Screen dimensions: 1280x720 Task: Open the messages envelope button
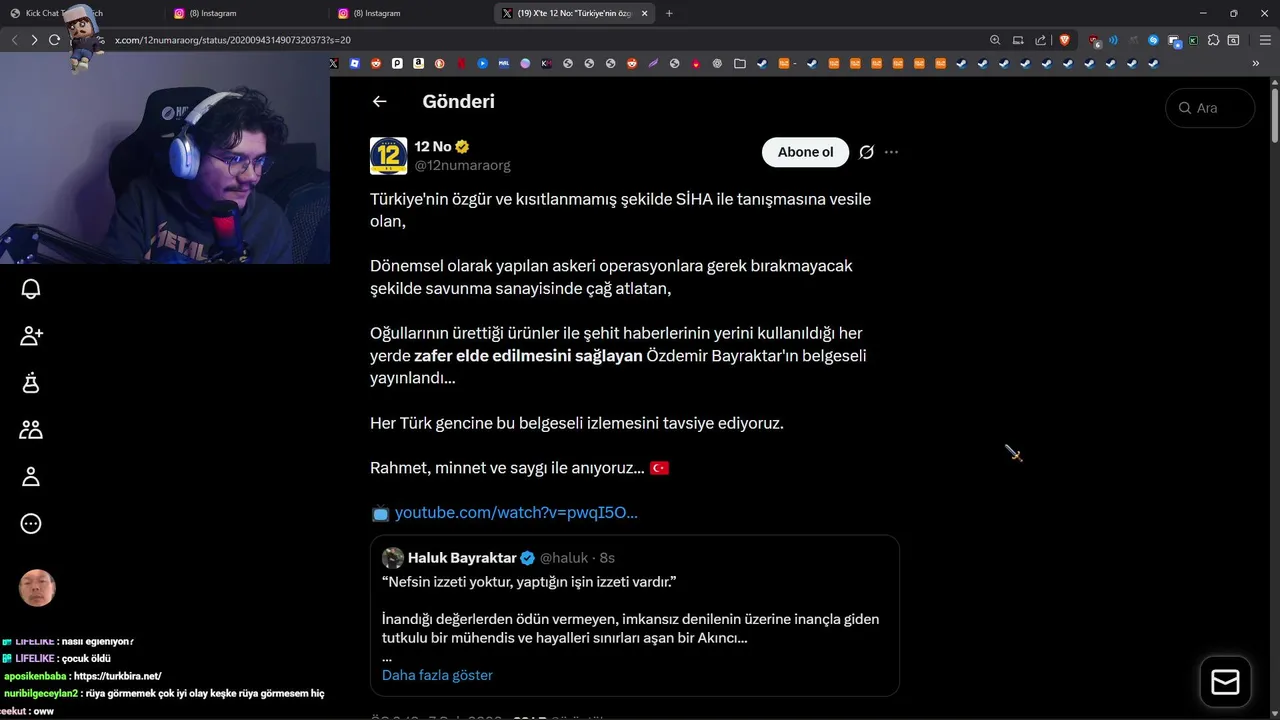[1225, 682]
